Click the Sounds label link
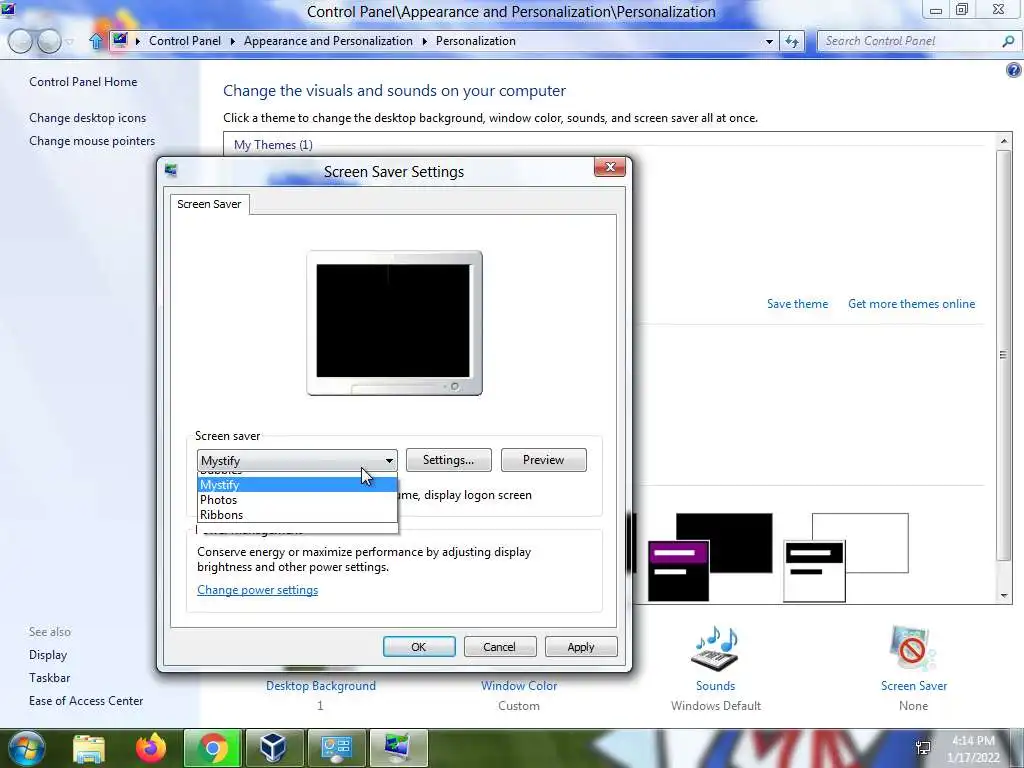Screen dimensions: 1024x768 coord(715,686)
